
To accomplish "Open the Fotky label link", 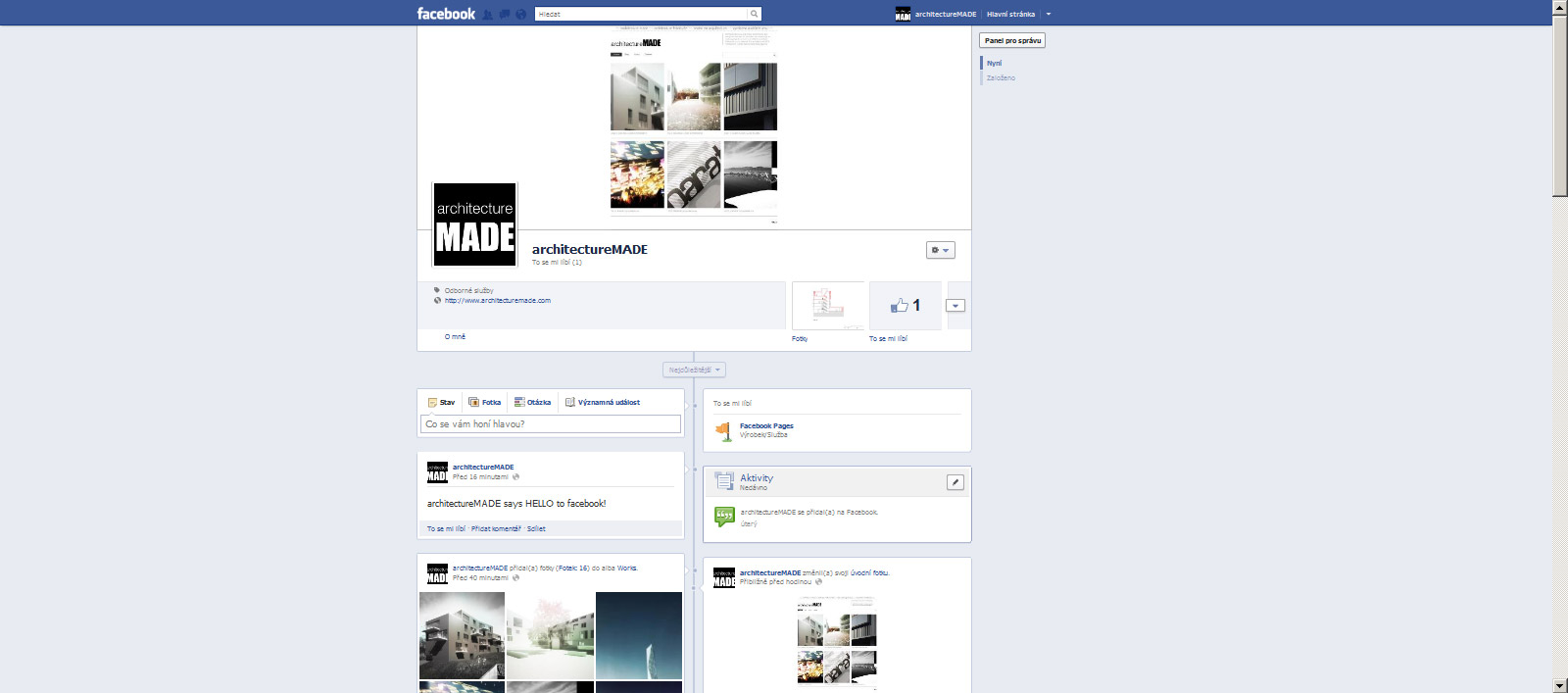I will tap(800, 338).
